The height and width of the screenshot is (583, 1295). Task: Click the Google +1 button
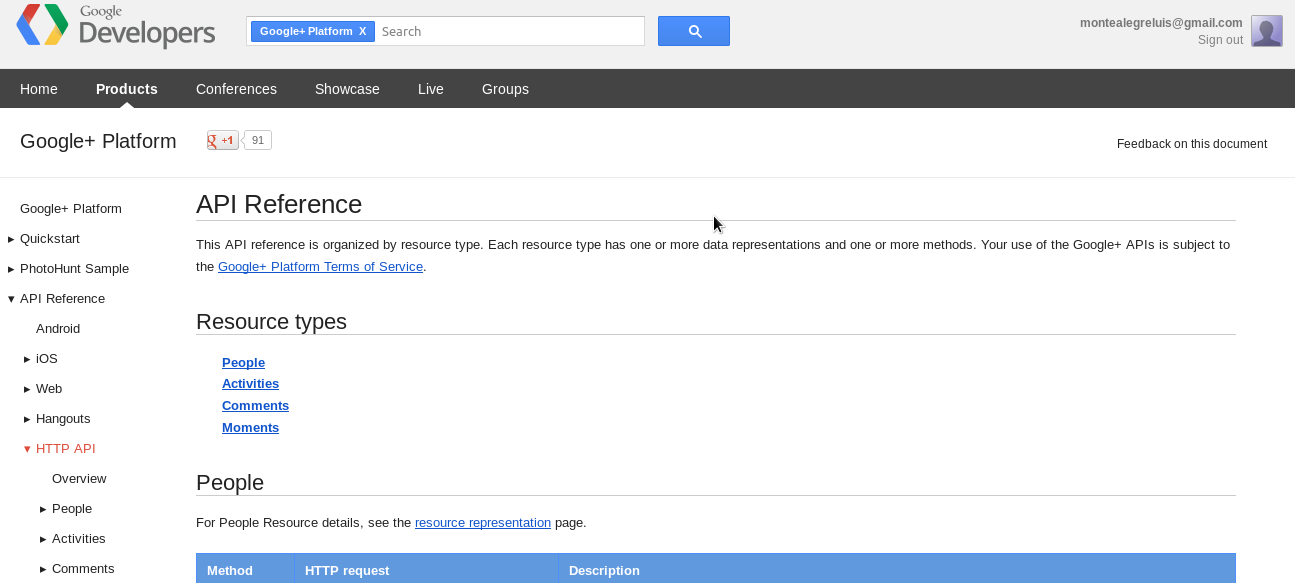tap(223, 140)
